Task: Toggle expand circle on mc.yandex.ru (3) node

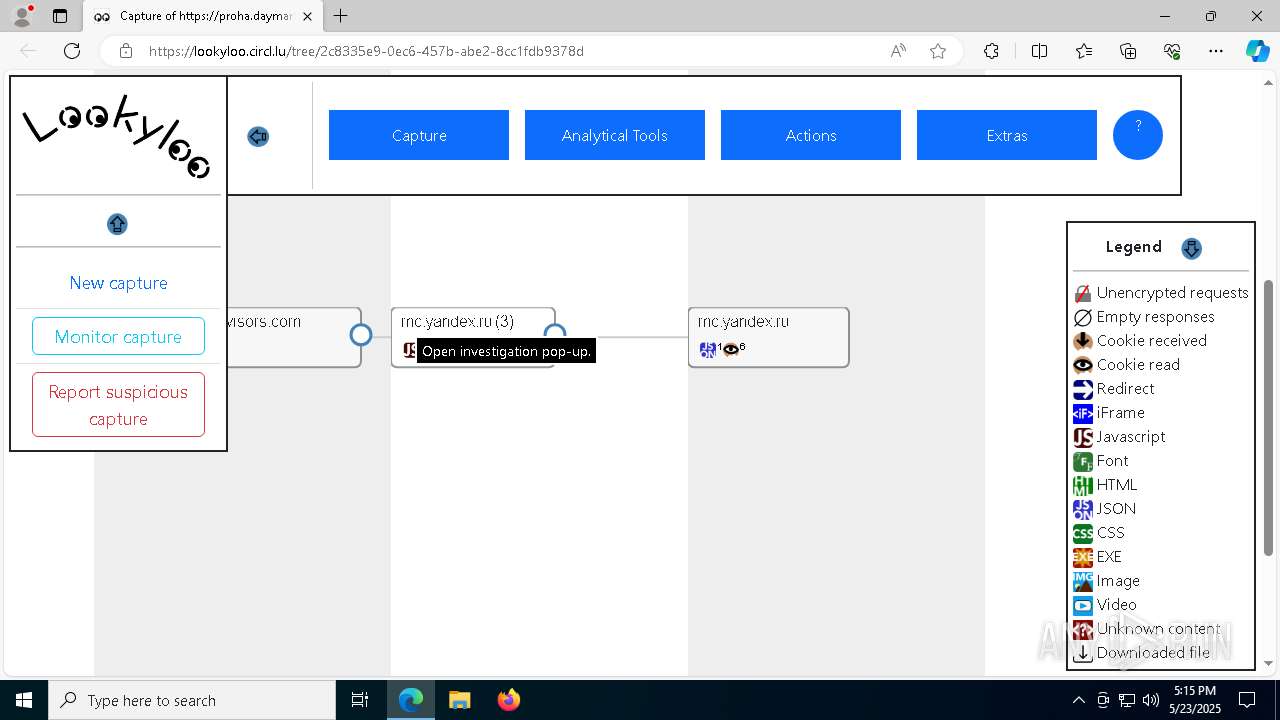Action: click(555, 332)
